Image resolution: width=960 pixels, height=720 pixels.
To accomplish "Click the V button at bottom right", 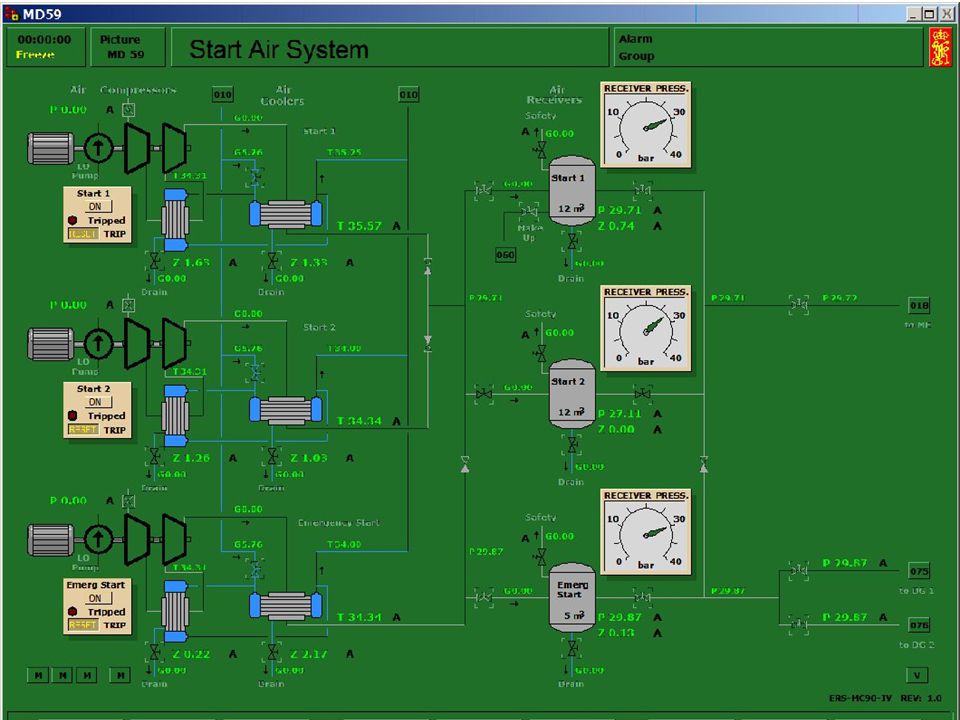I will 917,675.
